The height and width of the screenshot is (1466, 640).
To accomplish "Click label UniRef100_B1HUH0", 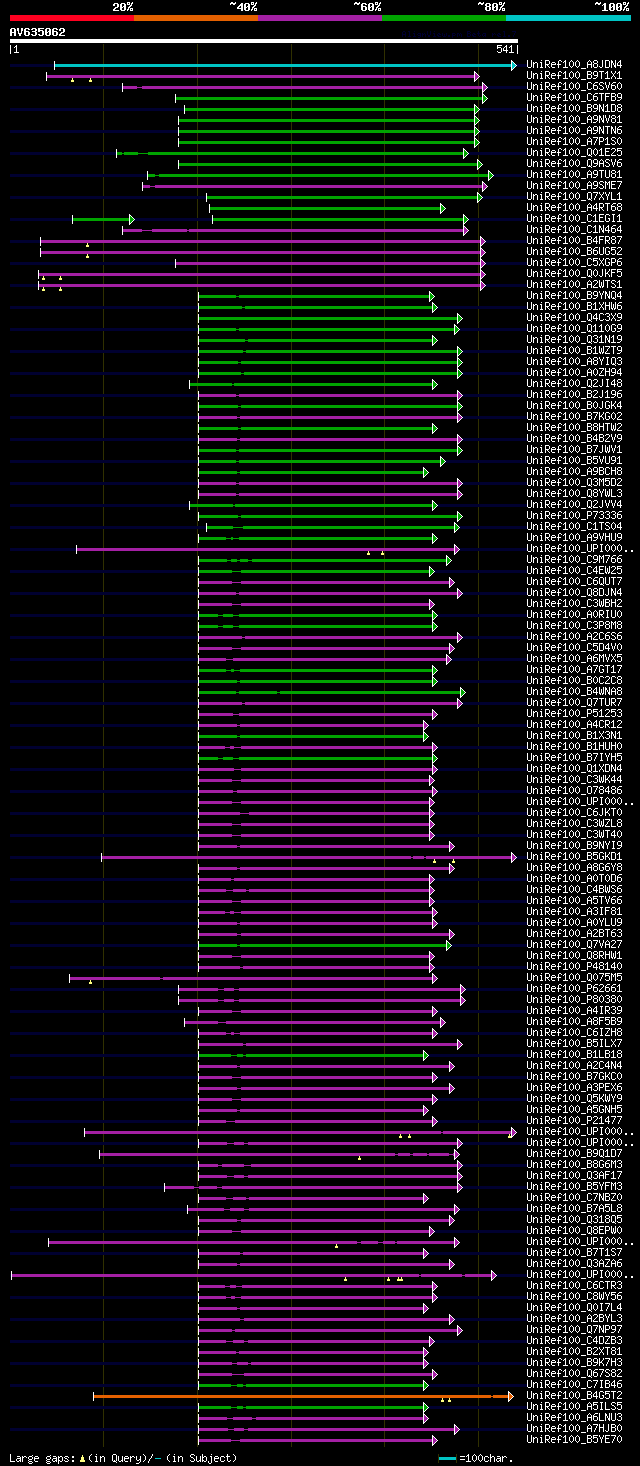I will point(574,747).
